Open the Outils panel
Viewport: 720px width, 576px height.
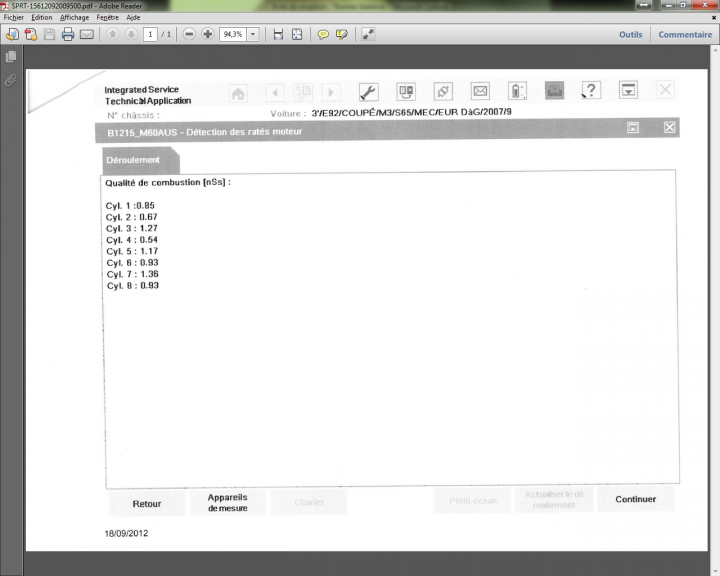[630, 34]
